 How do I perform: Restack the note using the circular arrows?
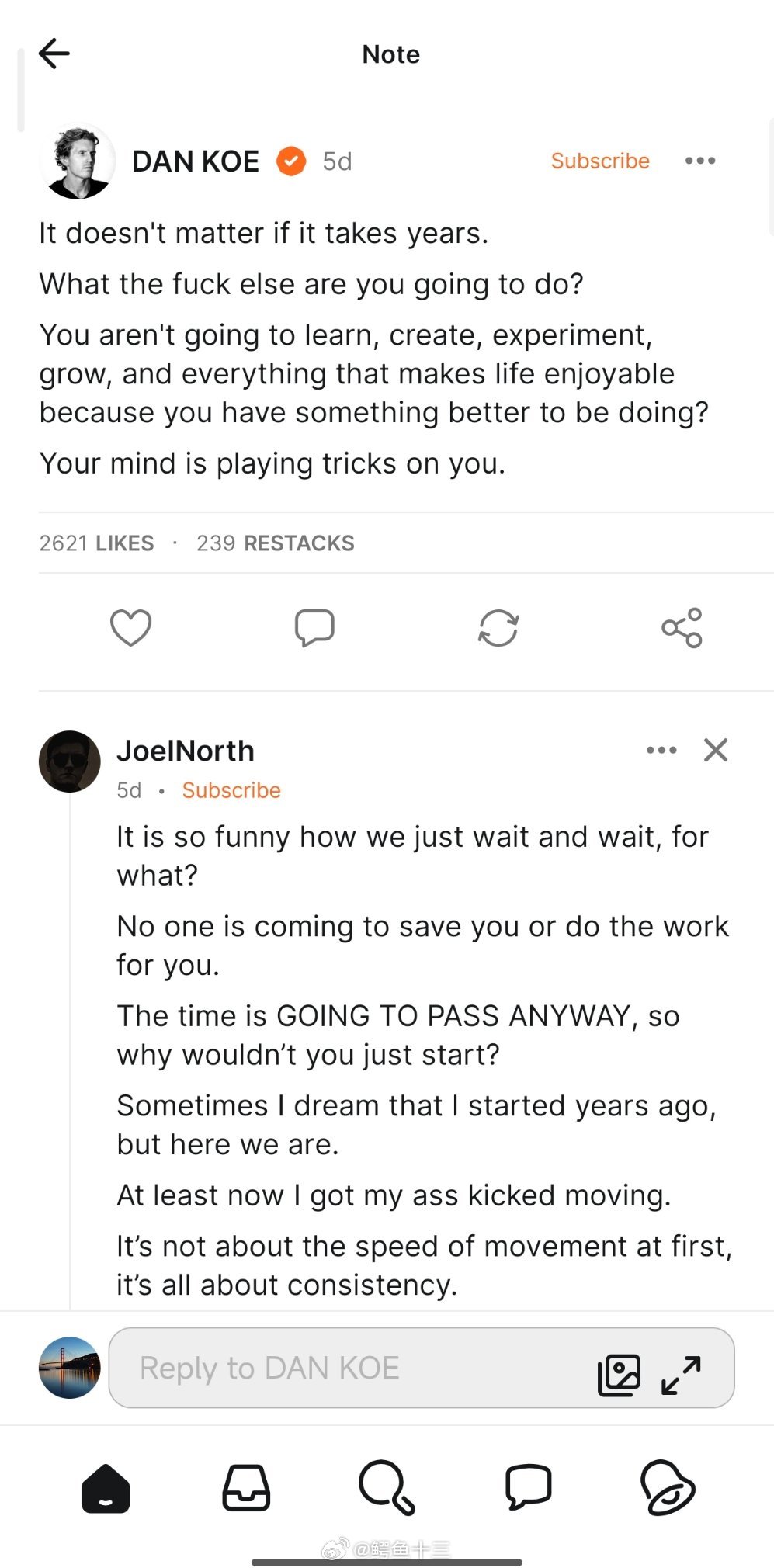coord(498,627)
